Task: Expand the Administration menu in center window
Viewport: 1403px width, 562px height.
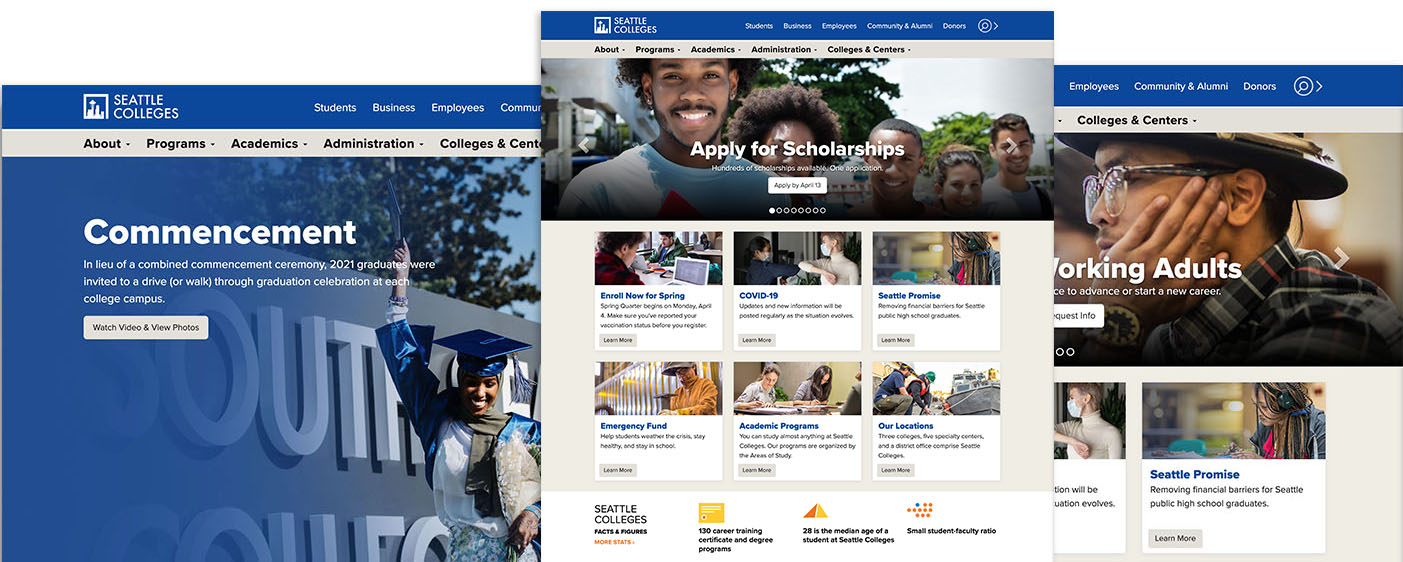Action: 784,49
